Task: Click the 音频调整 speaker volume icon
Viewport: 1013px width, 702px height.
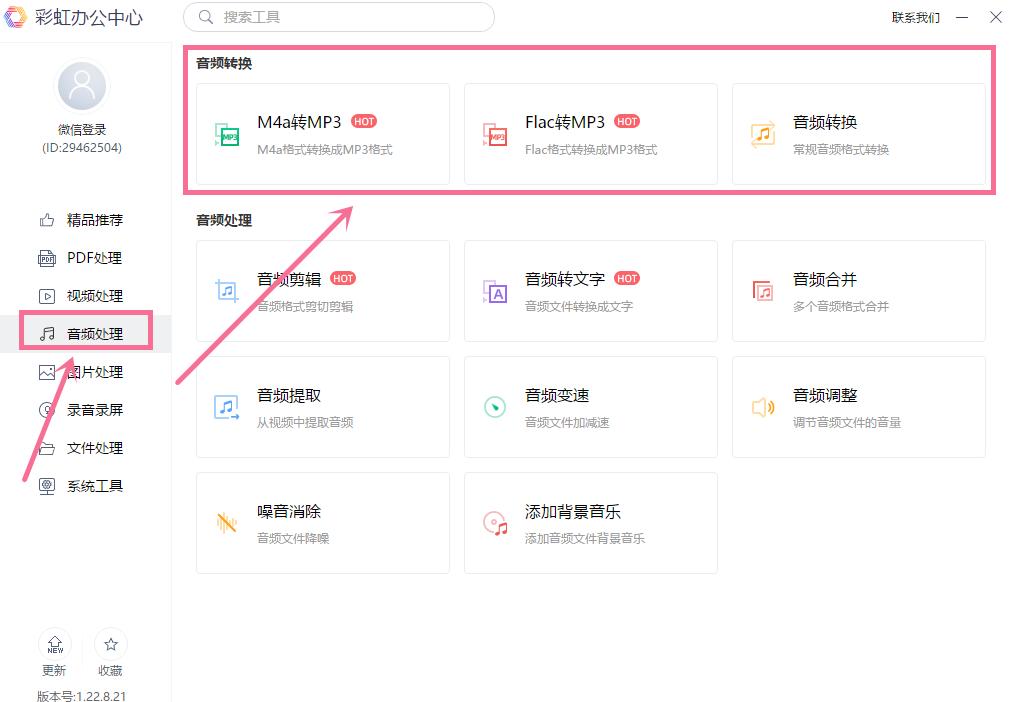Action: pyautogui.click(x=763, y=407)
